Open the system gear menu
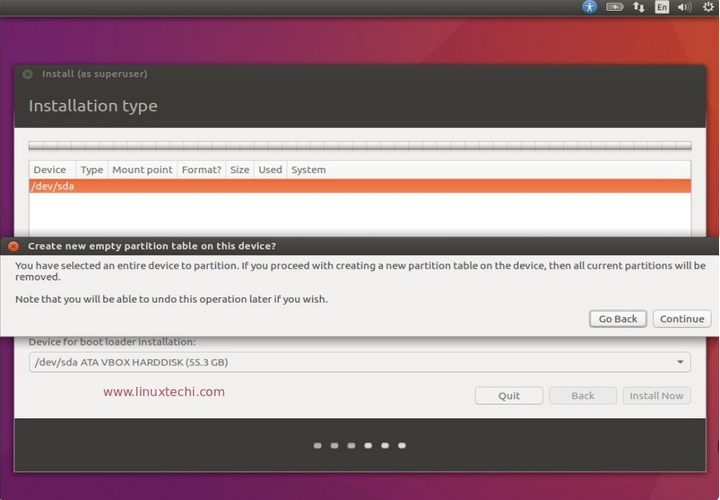This screenshot has height=500, width=720. [709, 7]
